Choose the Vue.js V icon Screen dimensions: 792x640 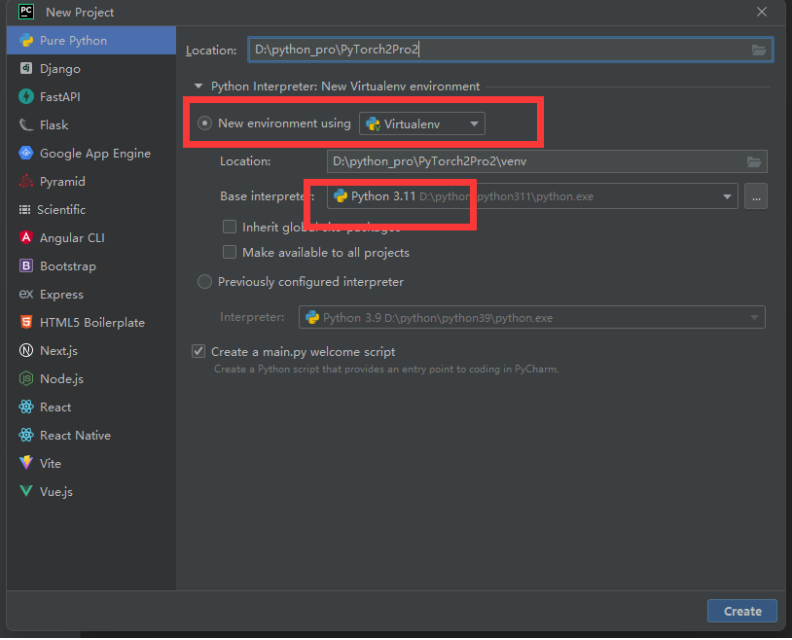click(26, 491)
